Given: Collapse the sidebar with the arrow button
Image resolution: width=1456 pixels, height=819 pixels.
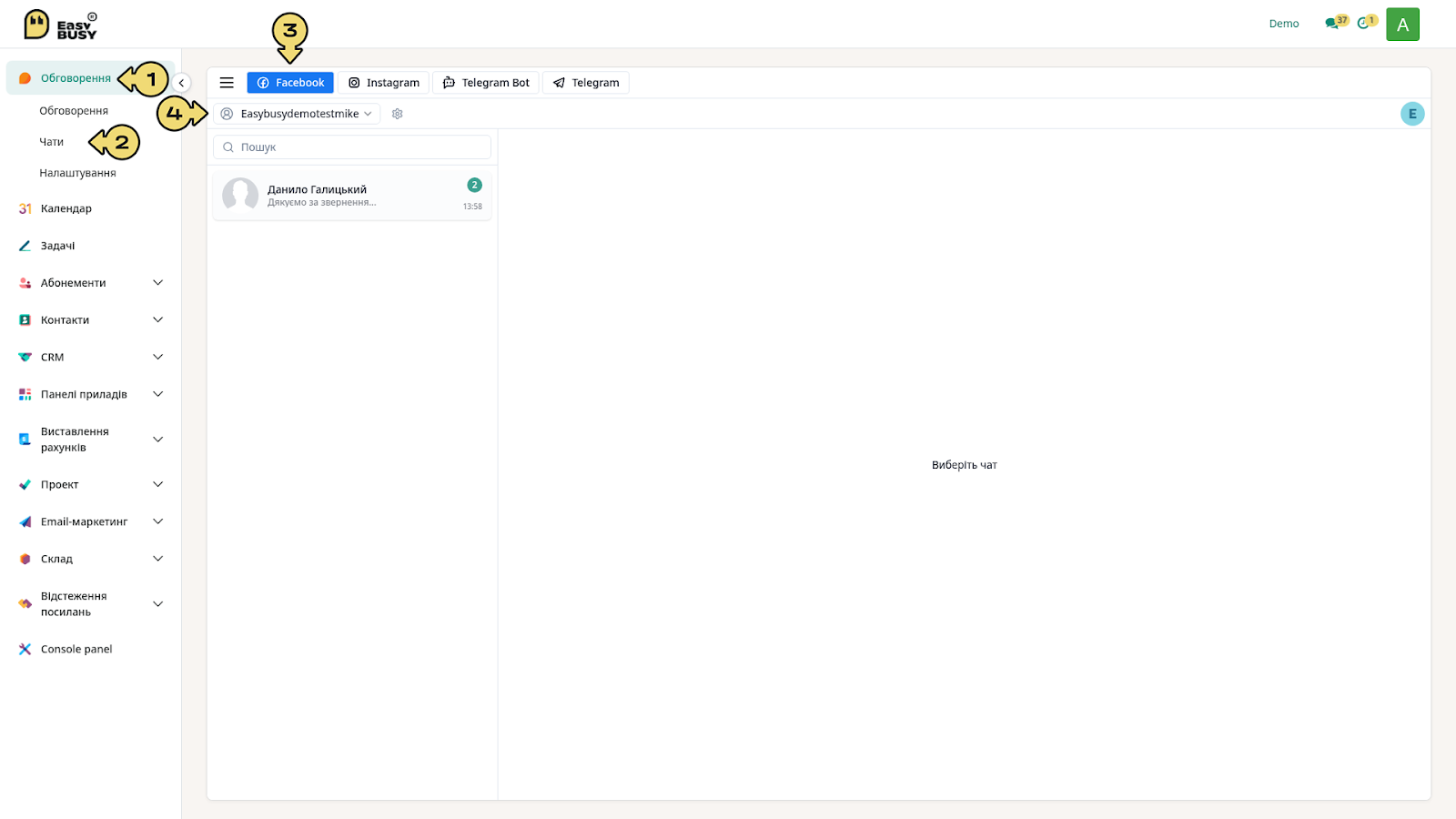Looking at the screenshot, I should pos(181,83).
